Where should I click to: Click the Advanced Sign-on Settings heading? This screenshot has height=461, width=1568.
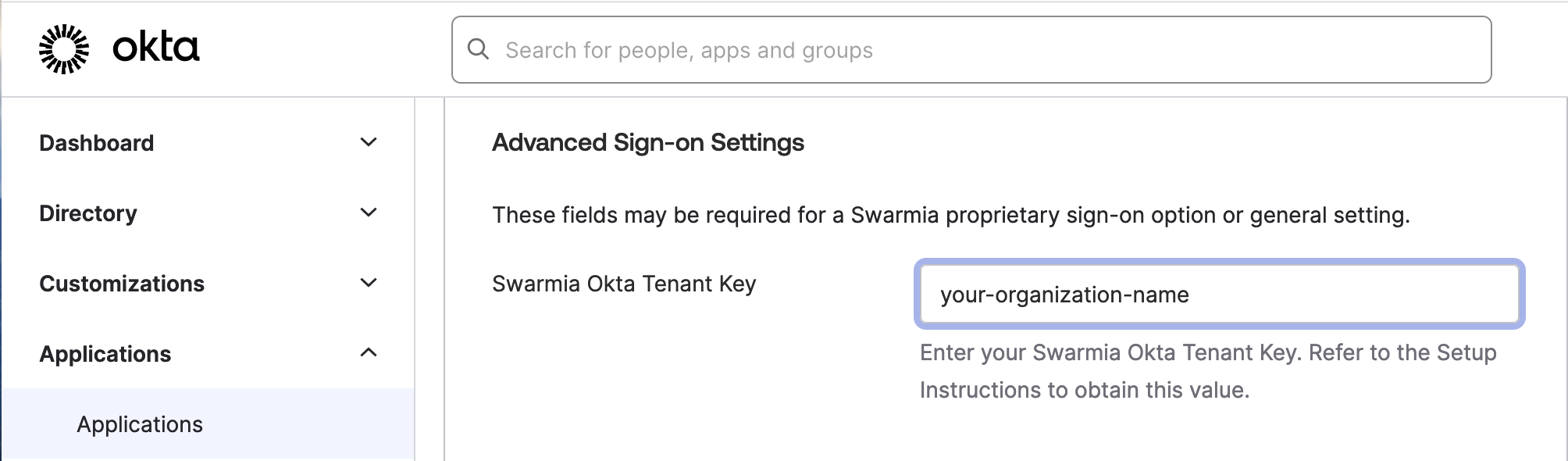(648, 143)
